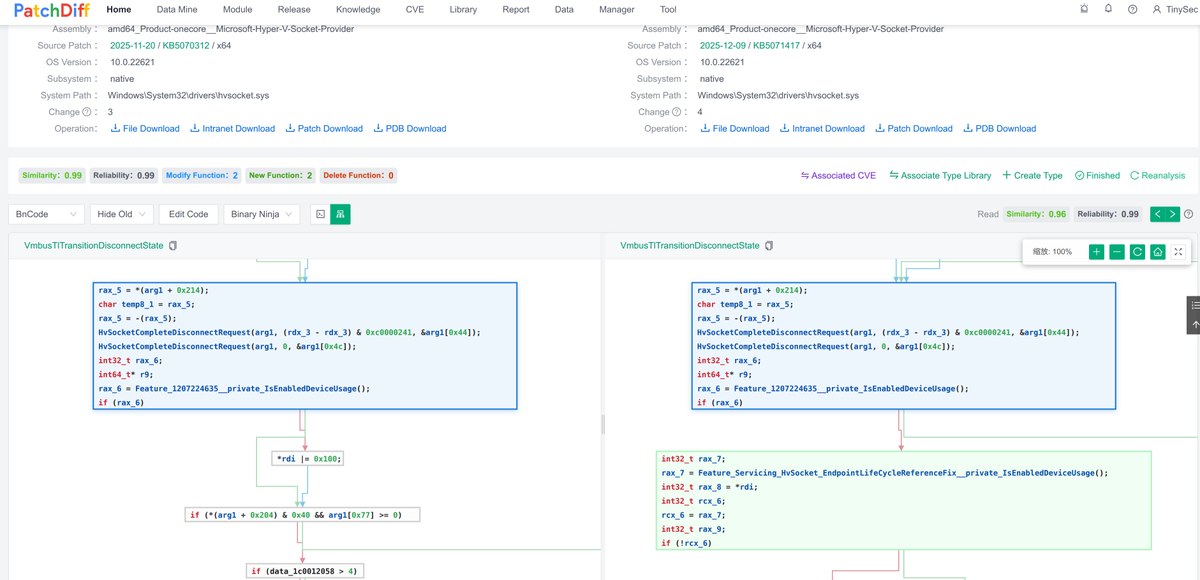This screenshot has width=1200, height=580.
Task: Open the help question mark in header
Action: [1132, 9]
